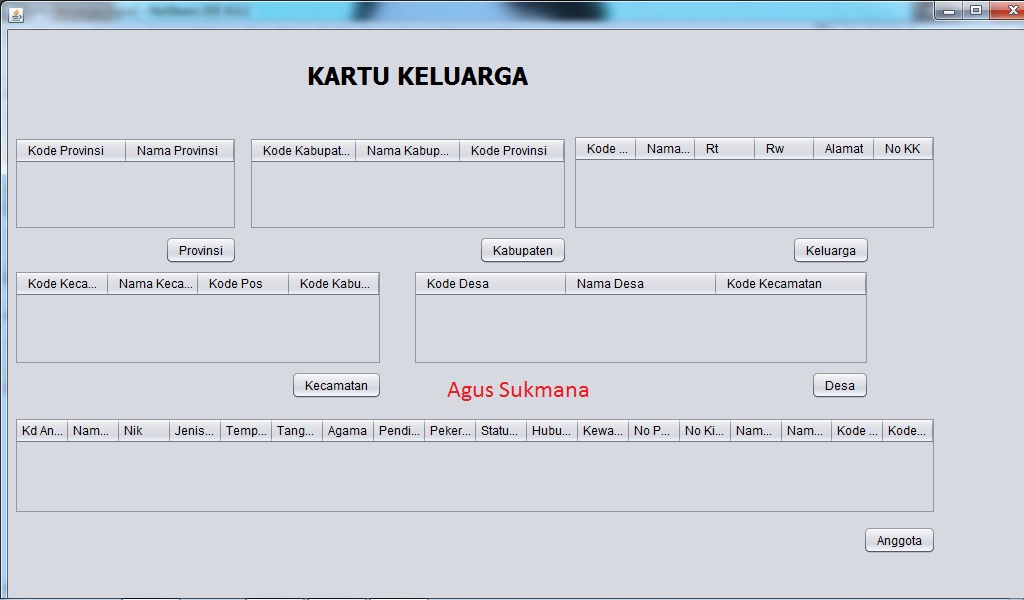Click the Agama column header in bottom table
This screenshot has height=600, width=1024.
click(x=346, y=430)
